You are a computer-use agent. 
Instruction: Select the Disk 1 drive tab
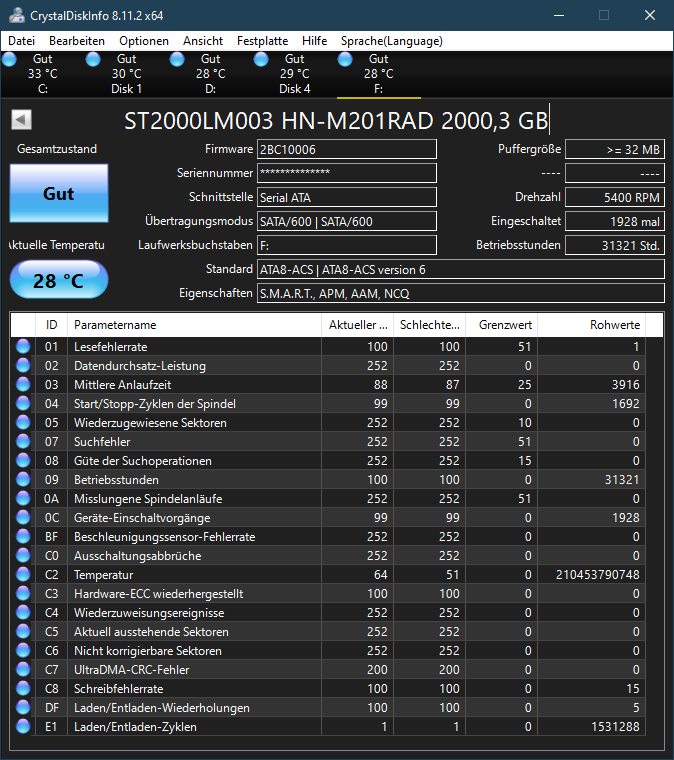(126, 74)
